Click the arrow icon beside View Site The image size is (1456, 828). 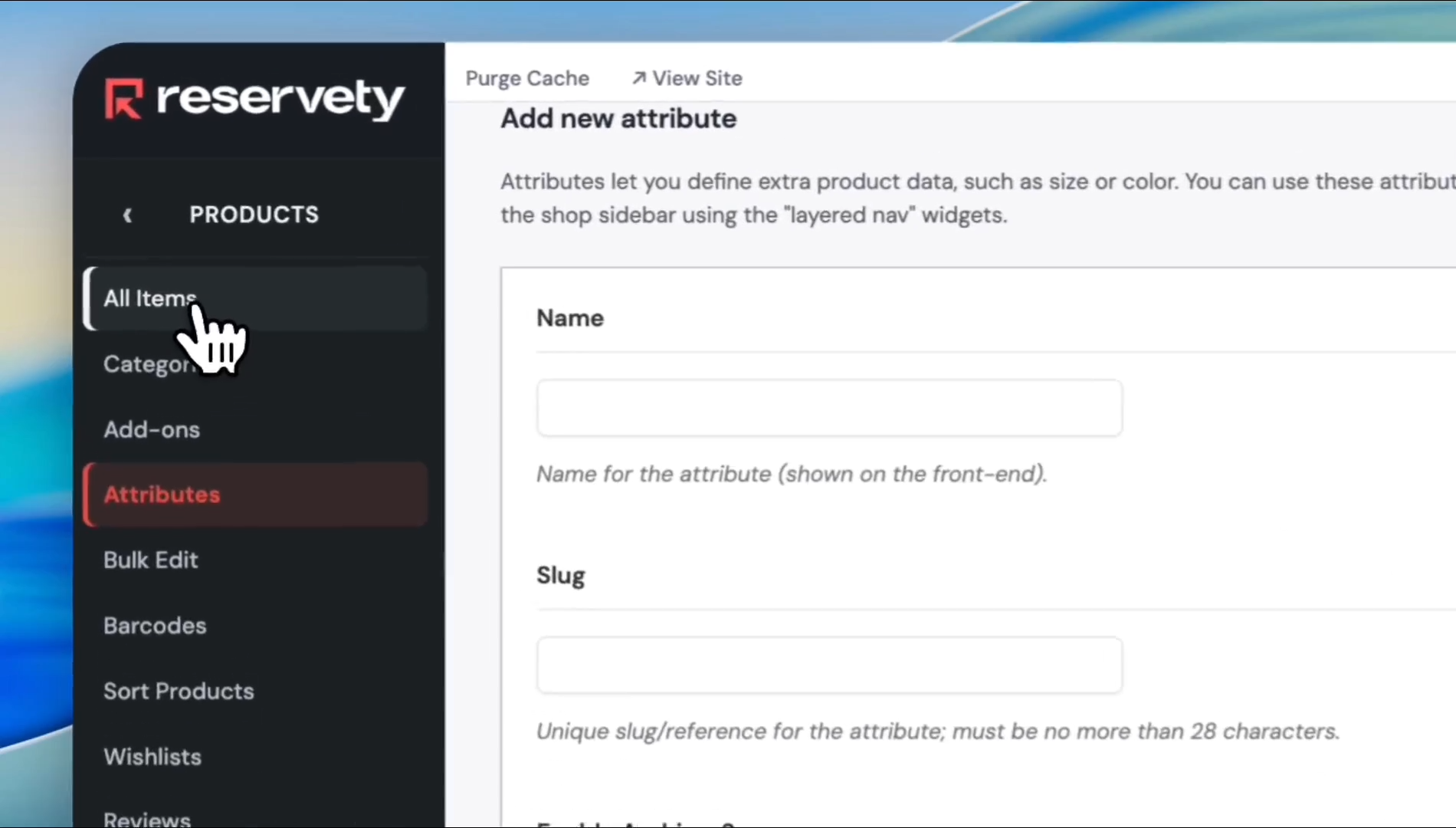tap(638, 78)
